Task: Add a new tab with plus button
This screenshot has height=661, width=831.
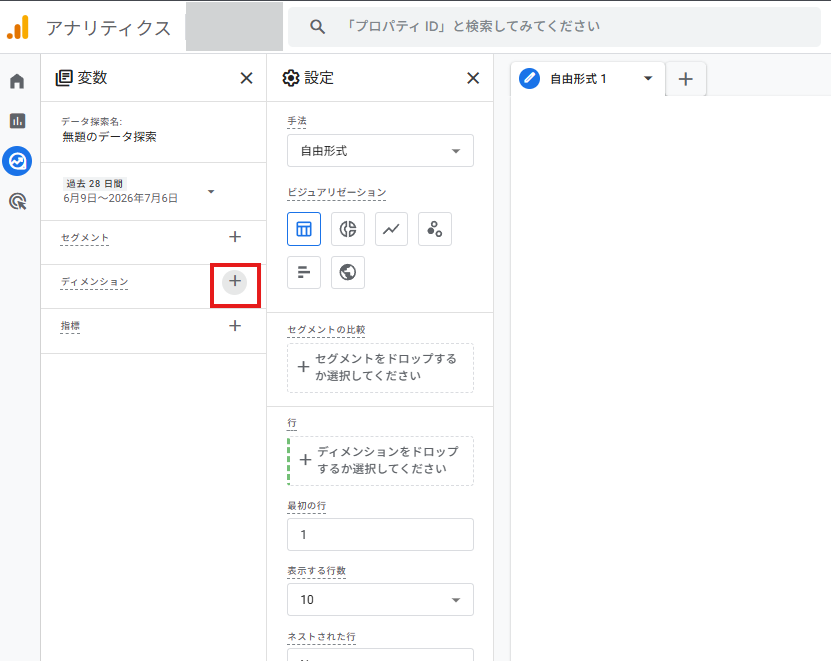Action: (x=686, y=79)
